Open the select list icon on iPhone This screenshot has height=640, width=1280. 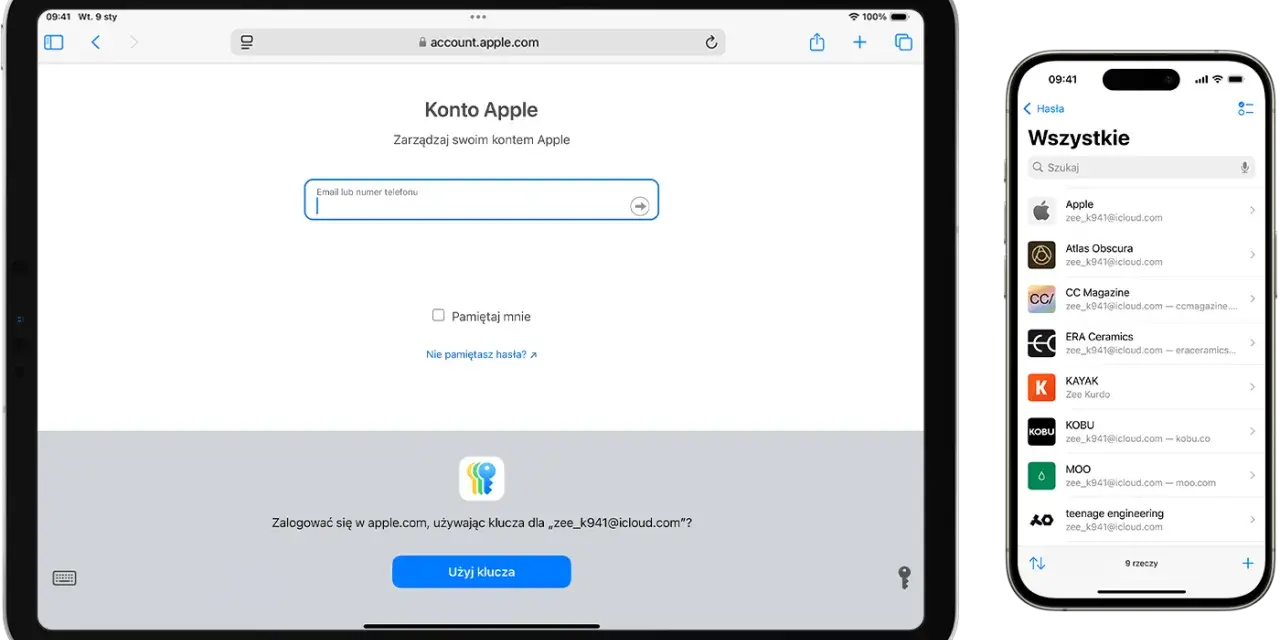pos(1245,109)
